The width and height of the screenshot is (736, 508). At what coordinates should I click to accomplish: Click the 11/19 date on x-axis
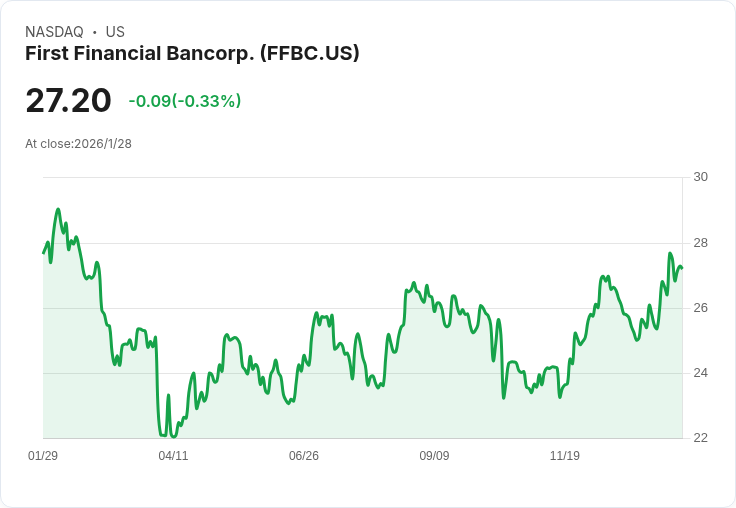(x=565, y=455)
